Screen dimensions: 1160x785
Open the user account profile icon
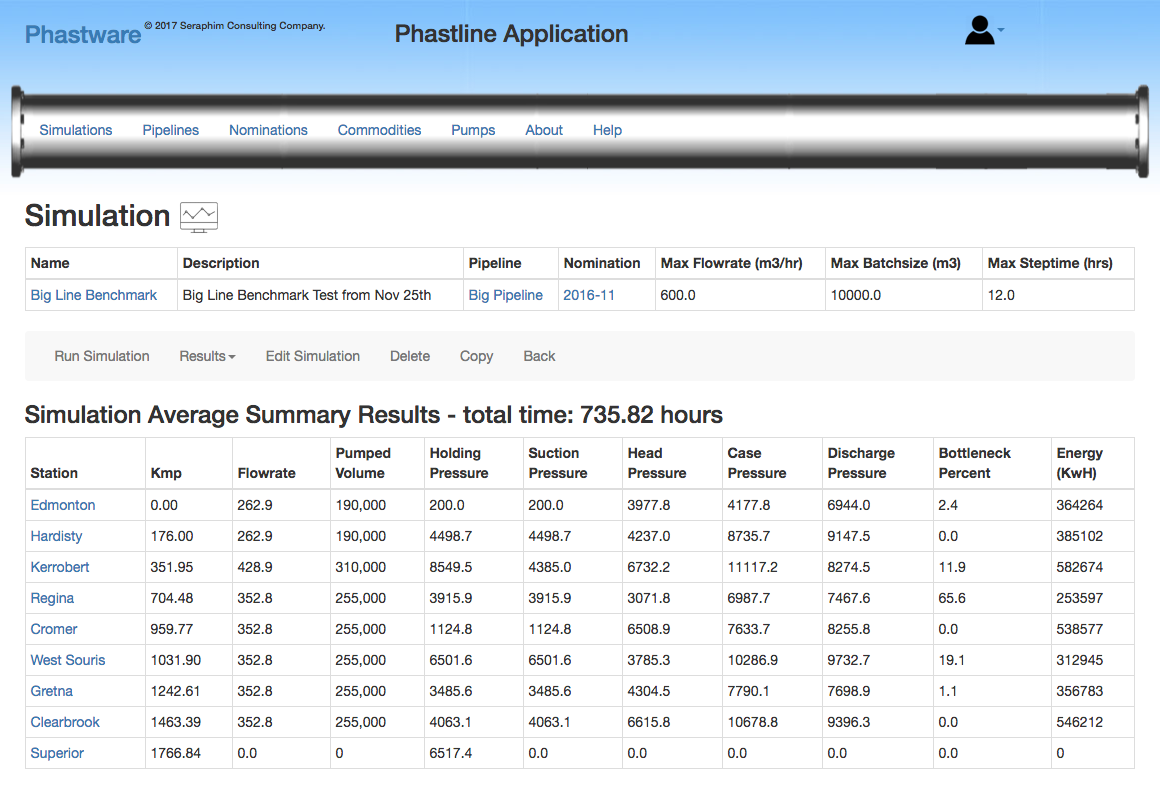pyautogui.click(x=981, y=31)
